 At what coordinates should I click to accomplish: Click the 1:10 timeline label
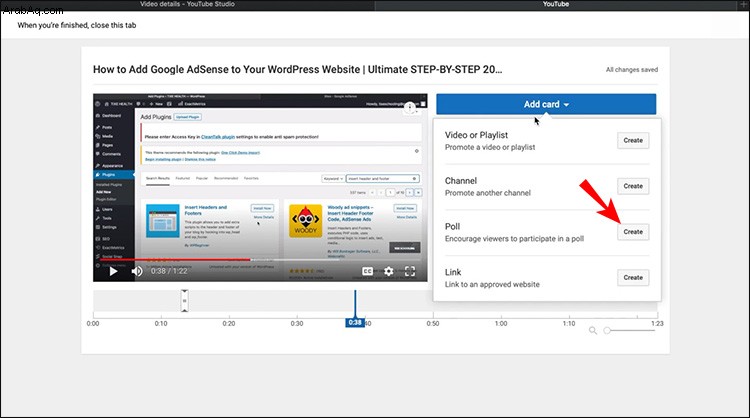[x=569, y=324]
